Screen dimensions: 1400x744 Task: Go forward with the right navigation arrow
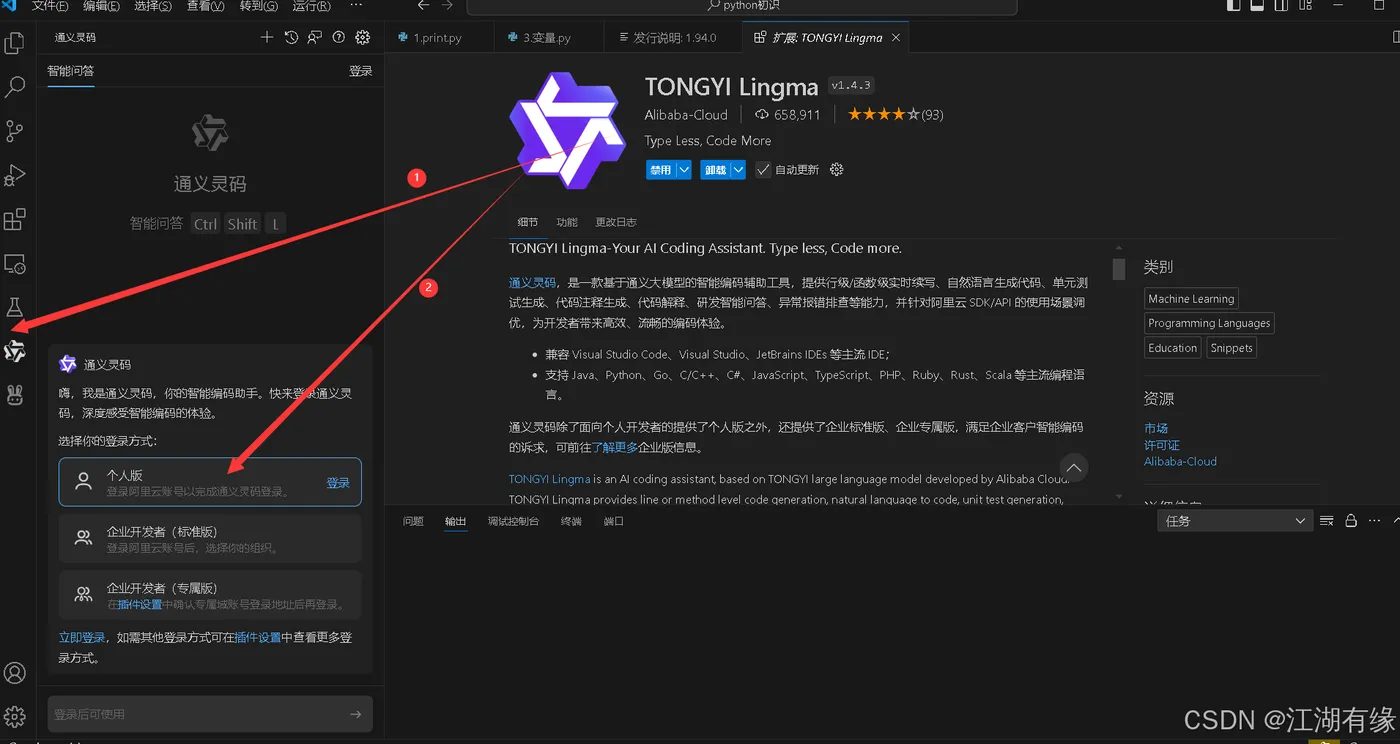(x=447, y=6)
